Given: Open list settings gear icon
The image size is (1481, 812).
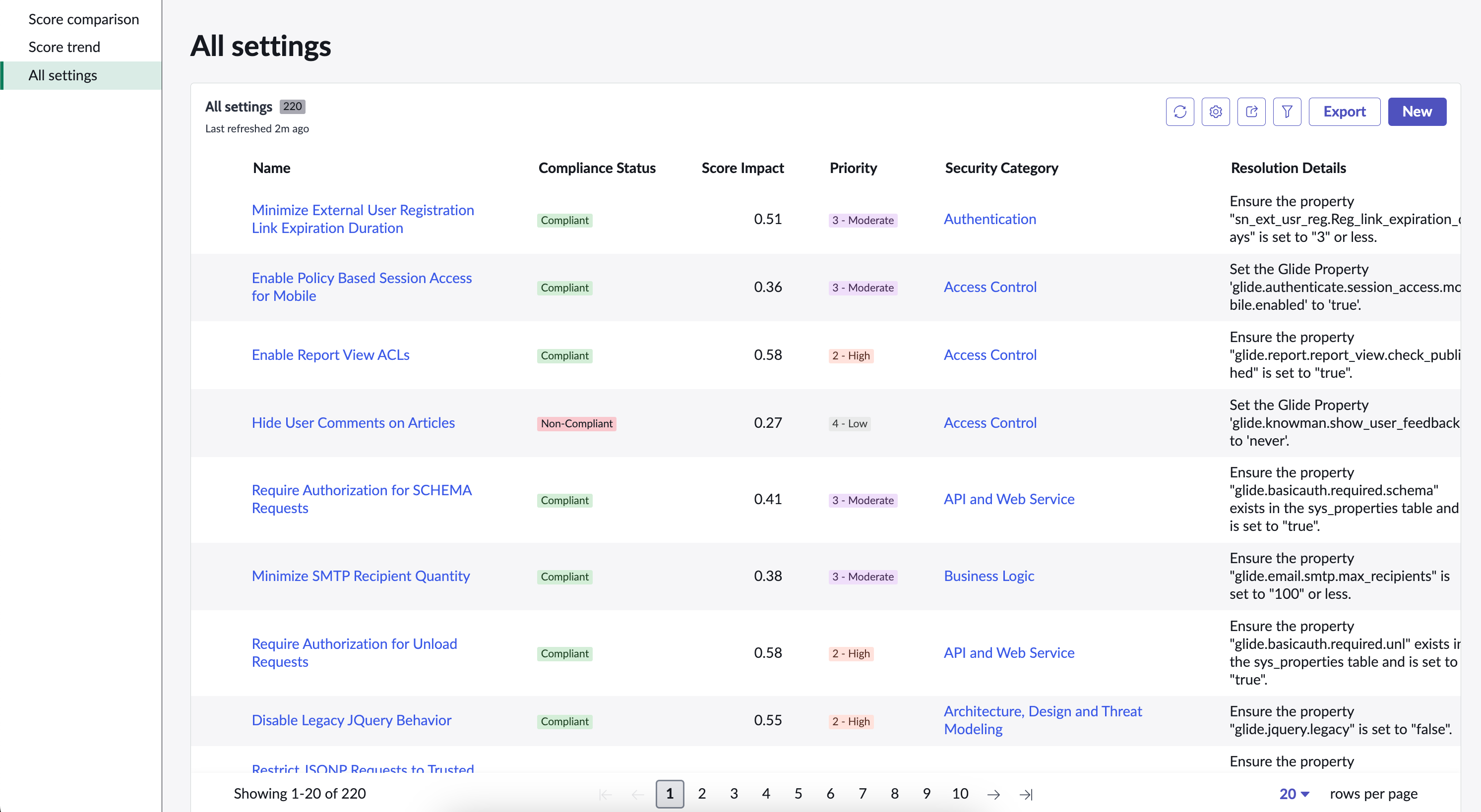Looking at the screenshot, I should pyautogui.click(x=1215, y=112).
